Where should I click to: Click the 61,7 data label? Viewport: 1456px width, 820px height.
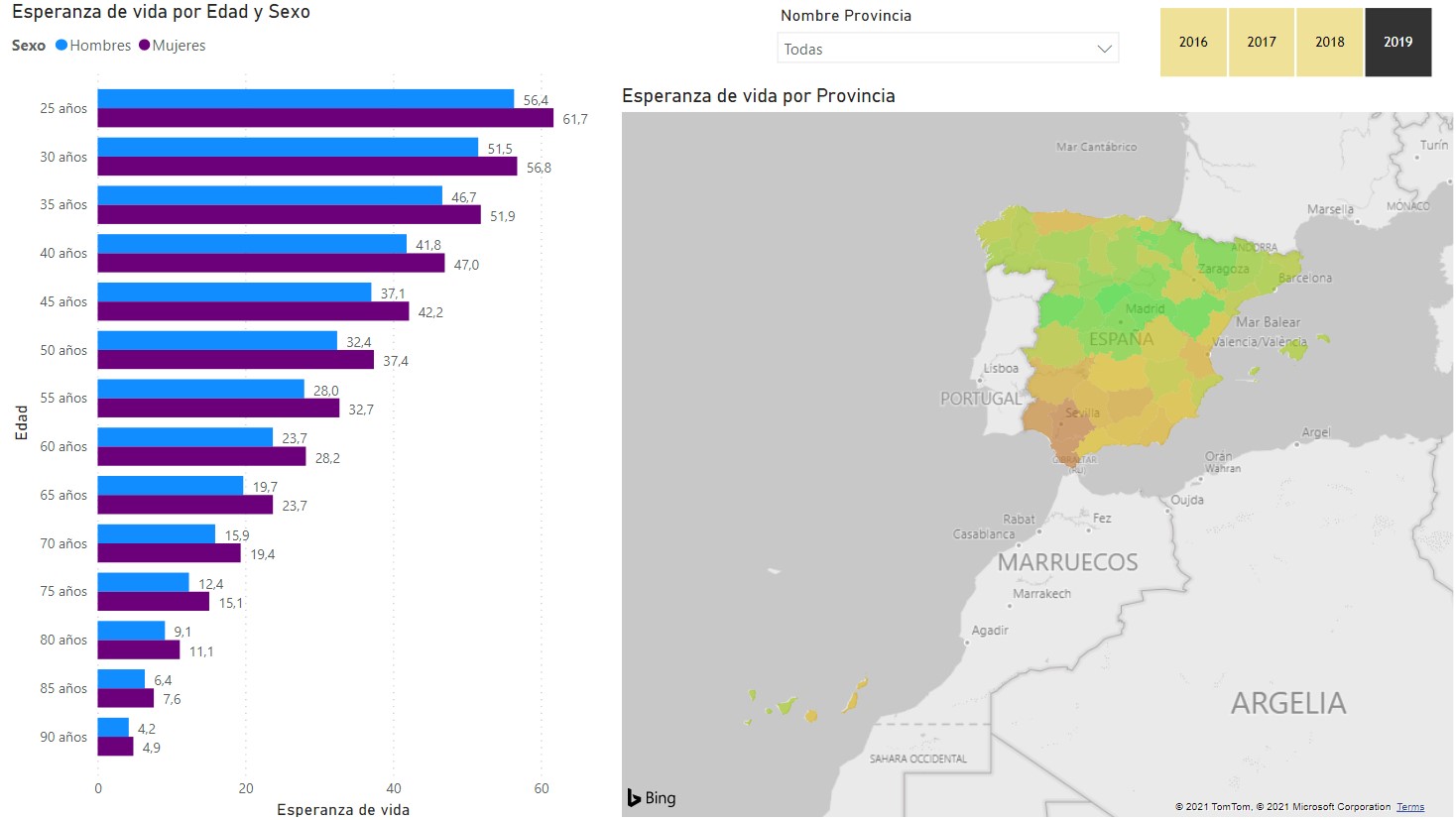[x=575, y=119]
